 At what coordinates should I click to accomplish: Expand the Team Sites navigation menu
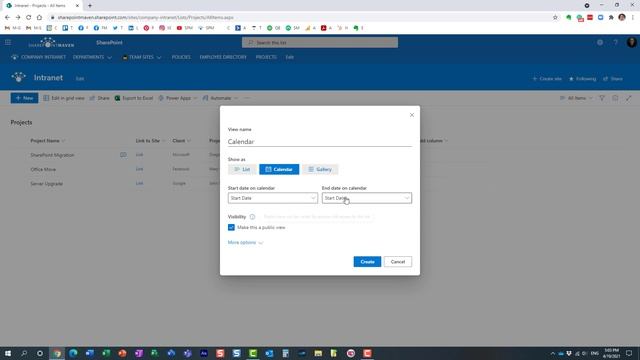point(142,57)
